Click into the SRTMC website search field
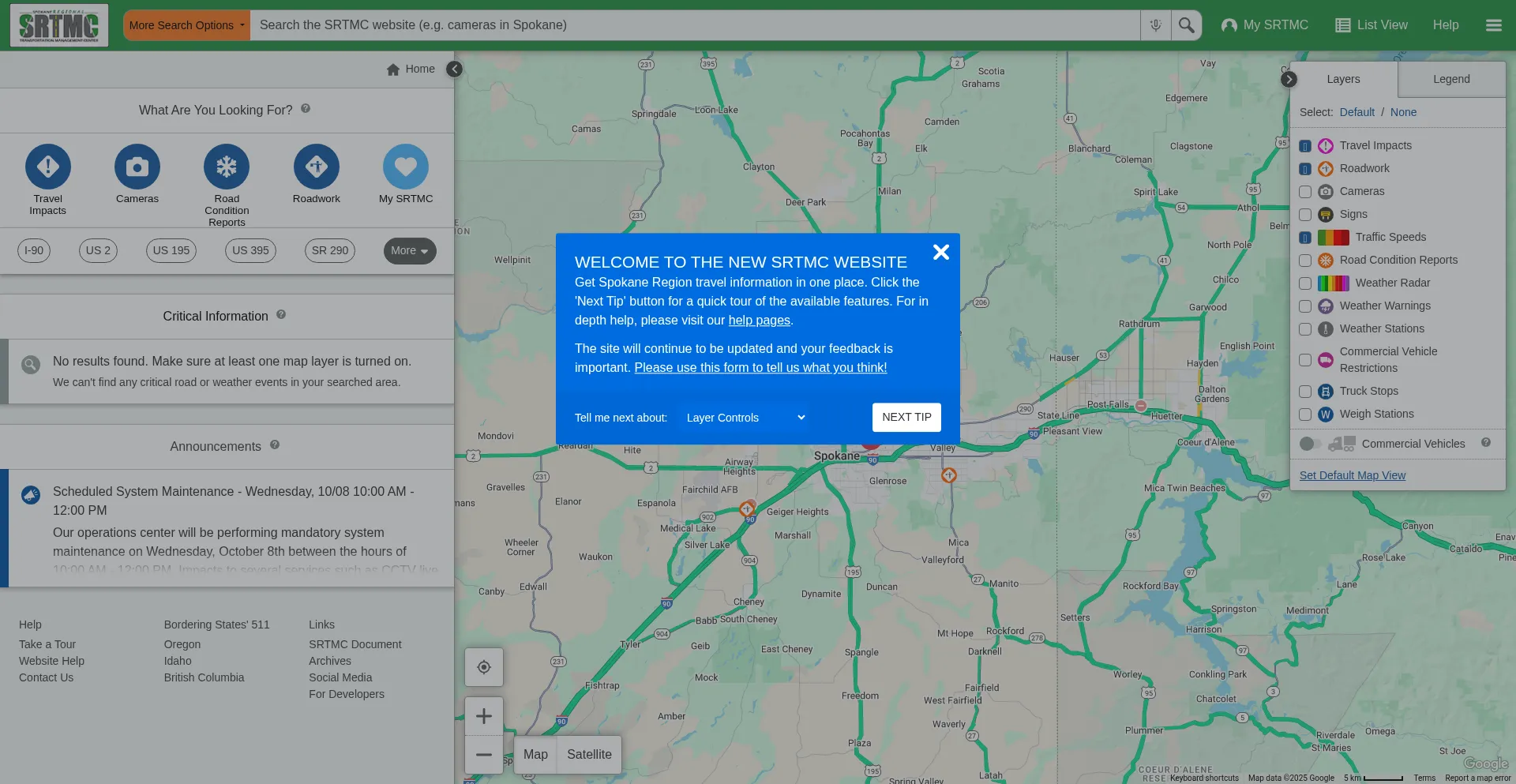 tap(695, 25)
